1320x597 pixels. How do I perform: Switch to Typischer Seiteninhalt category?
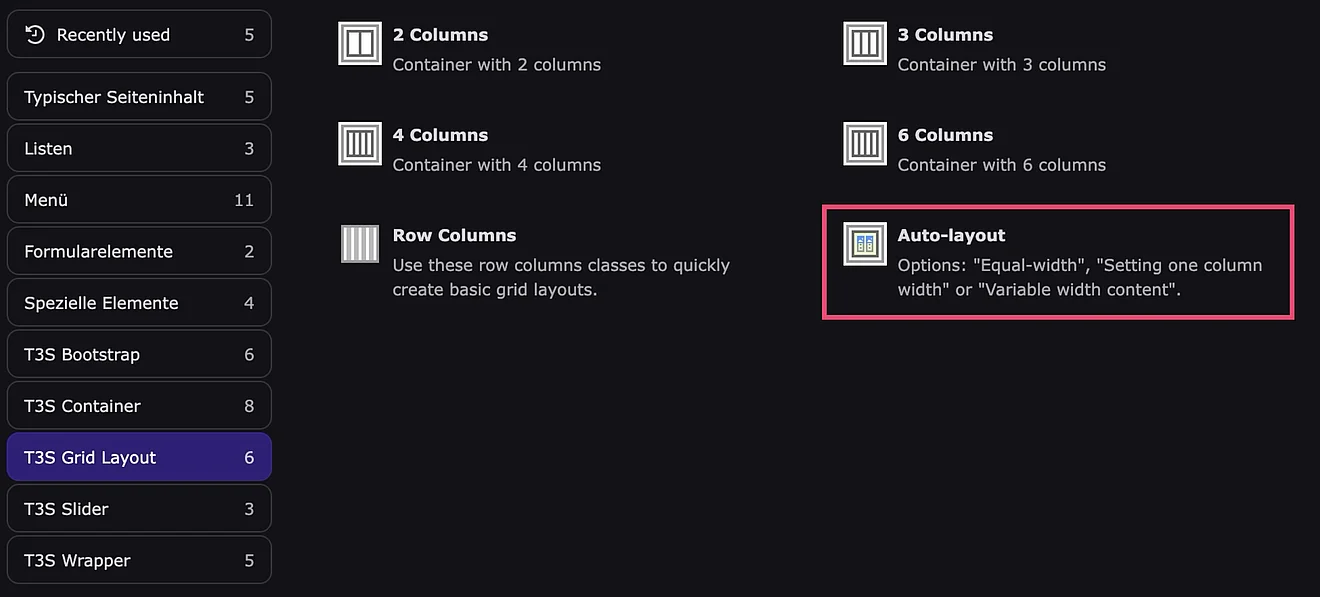139,97
